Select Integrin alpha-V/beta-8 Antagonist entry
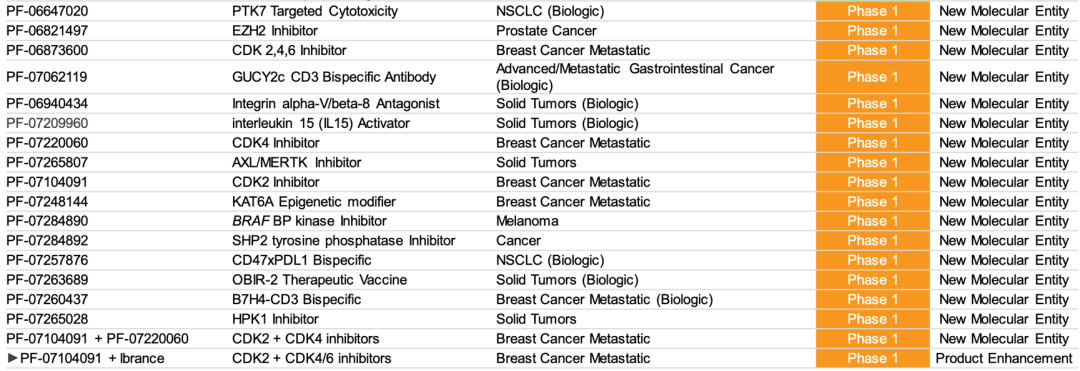 [x=336, y=104]
